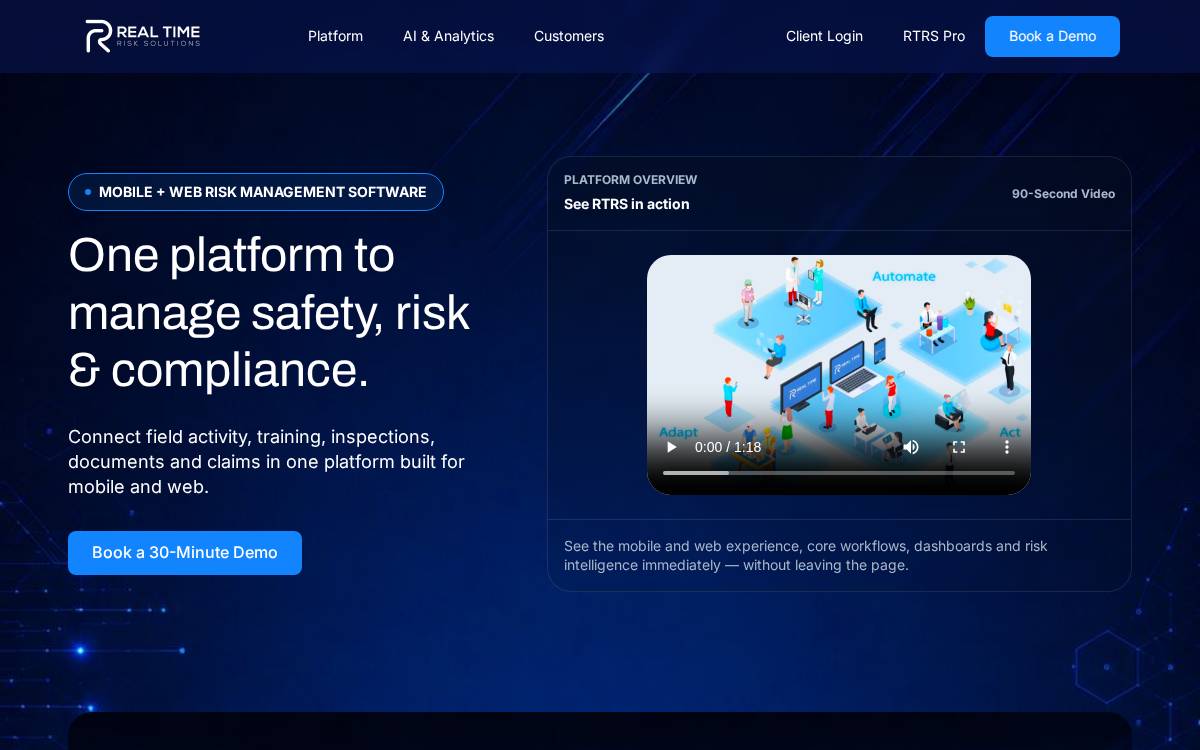Image resolution: width=1200 pixels, height=750 pixels.
Task: Click the "See RTRS in action" heading
Action: pyautogui.click(x=627, y=204)
